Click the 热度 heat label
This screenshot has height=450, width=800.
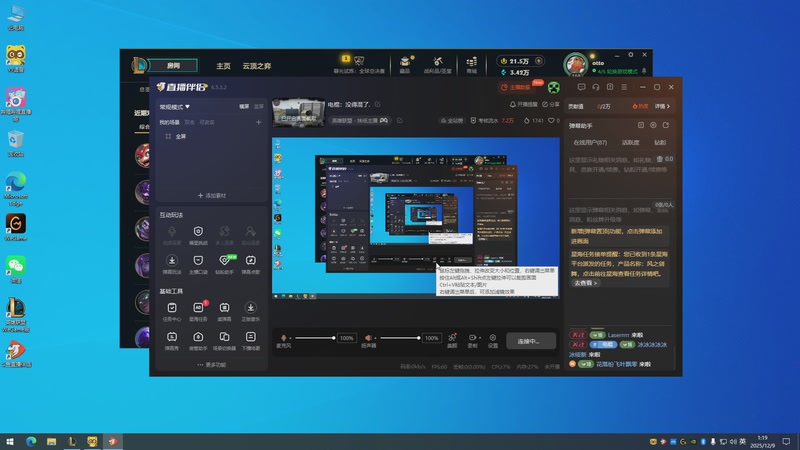click(x=640, y=106)
